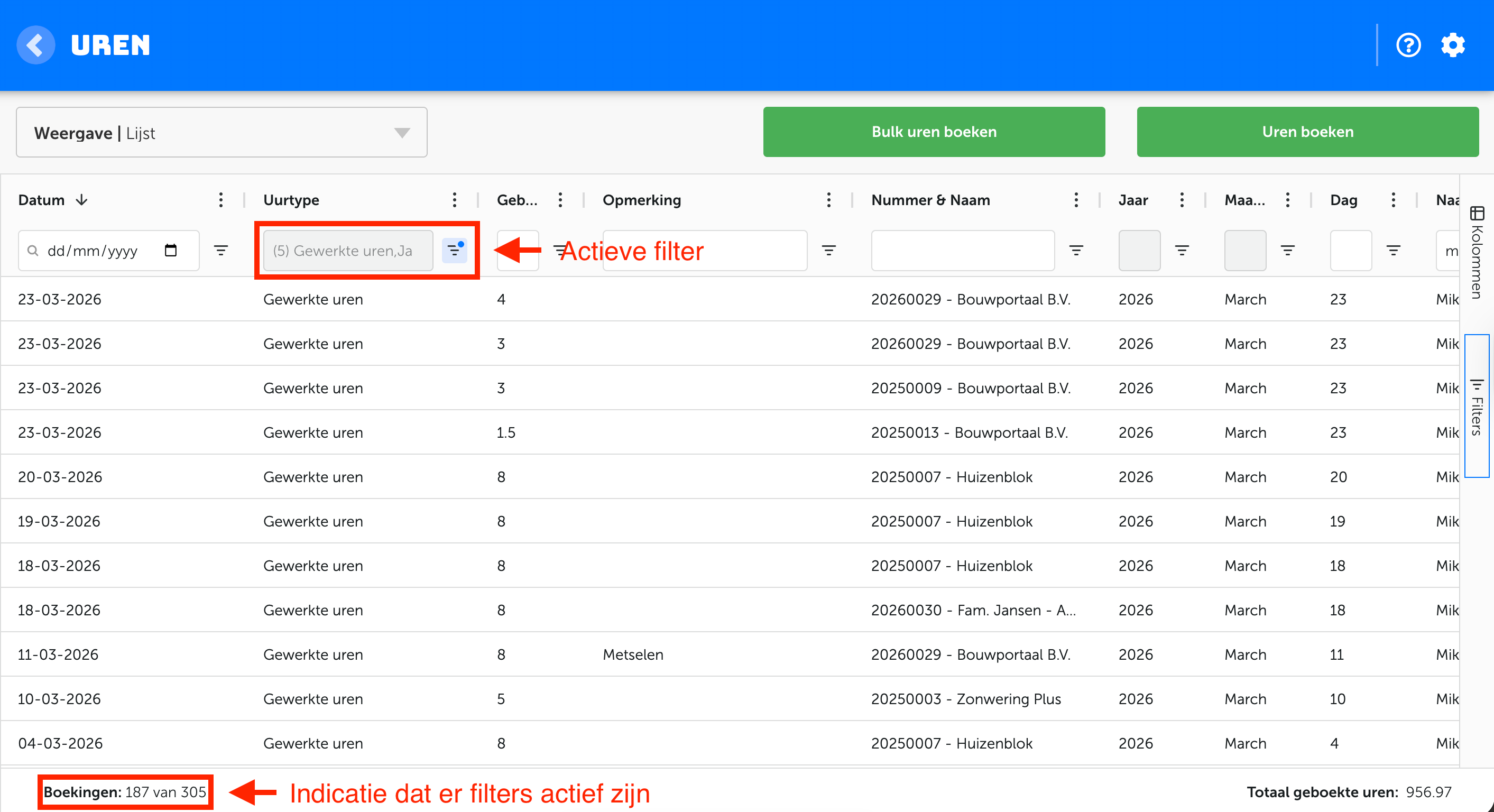
Task: Select the date cell 19-03-2026
Action: [59, 521]
